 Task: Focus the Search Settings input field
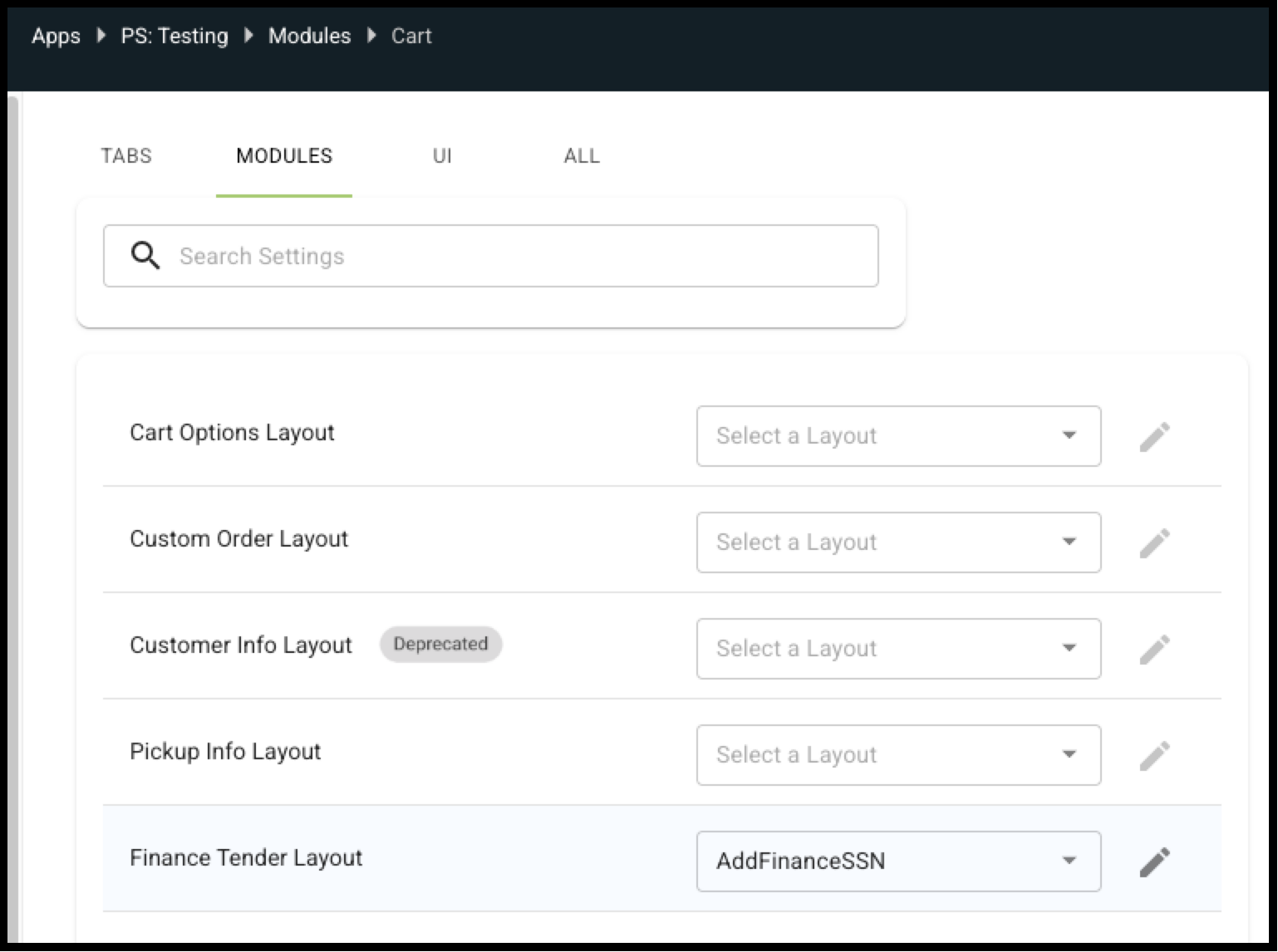490,256
